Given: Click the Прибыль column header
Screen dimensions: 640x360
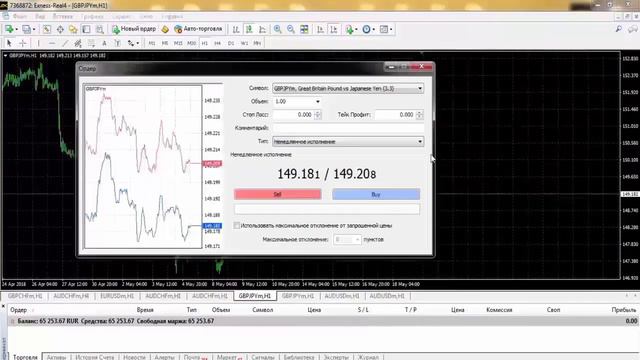Looking at the screenshot, I should [624, 310].
